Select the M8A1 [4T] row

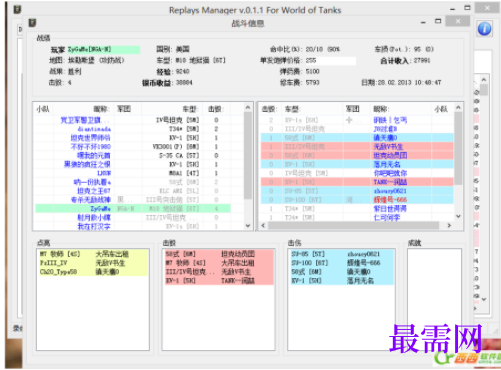(133, 173)
